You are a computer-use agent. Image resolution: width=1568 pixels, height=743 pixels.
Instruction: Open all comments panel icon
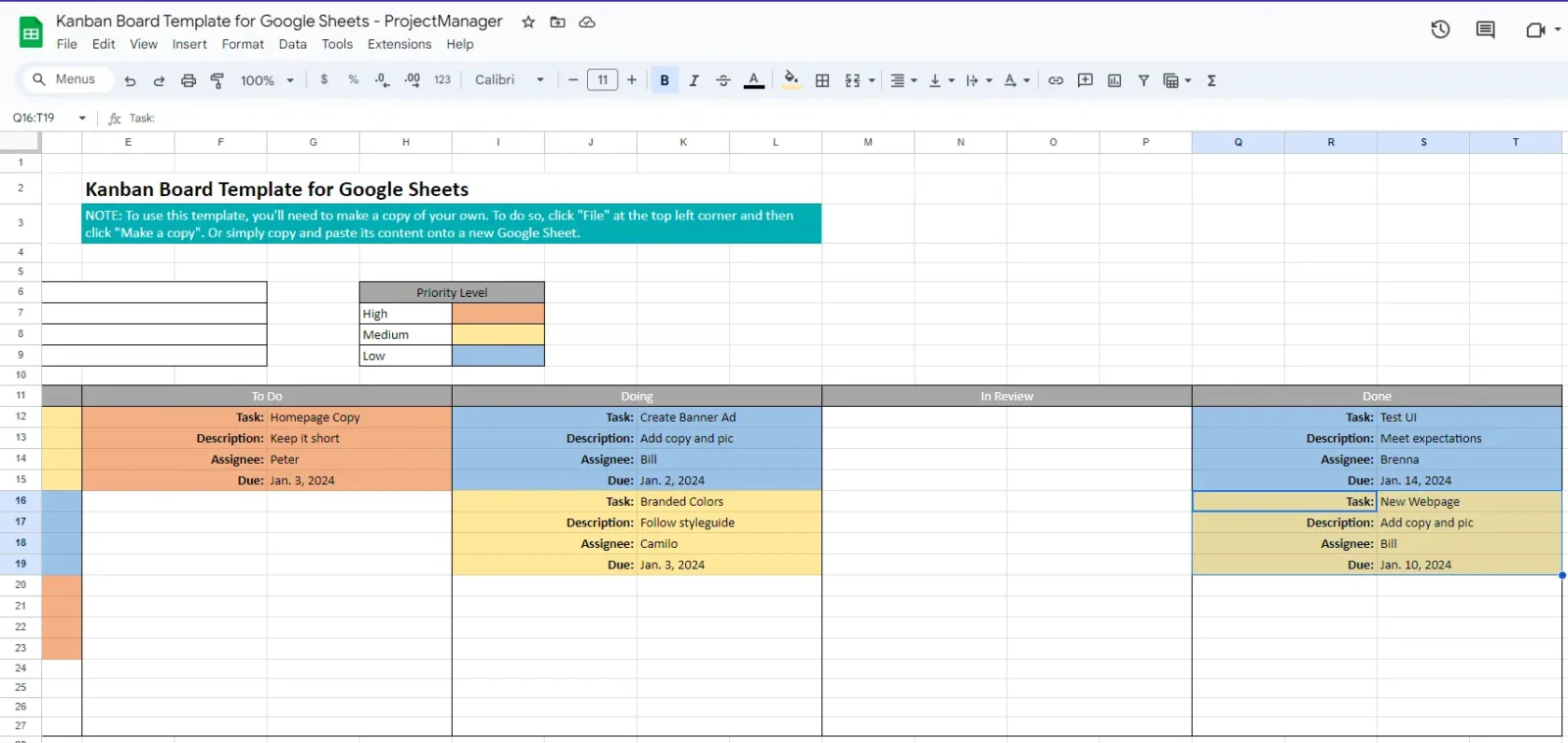point(1486,29)
